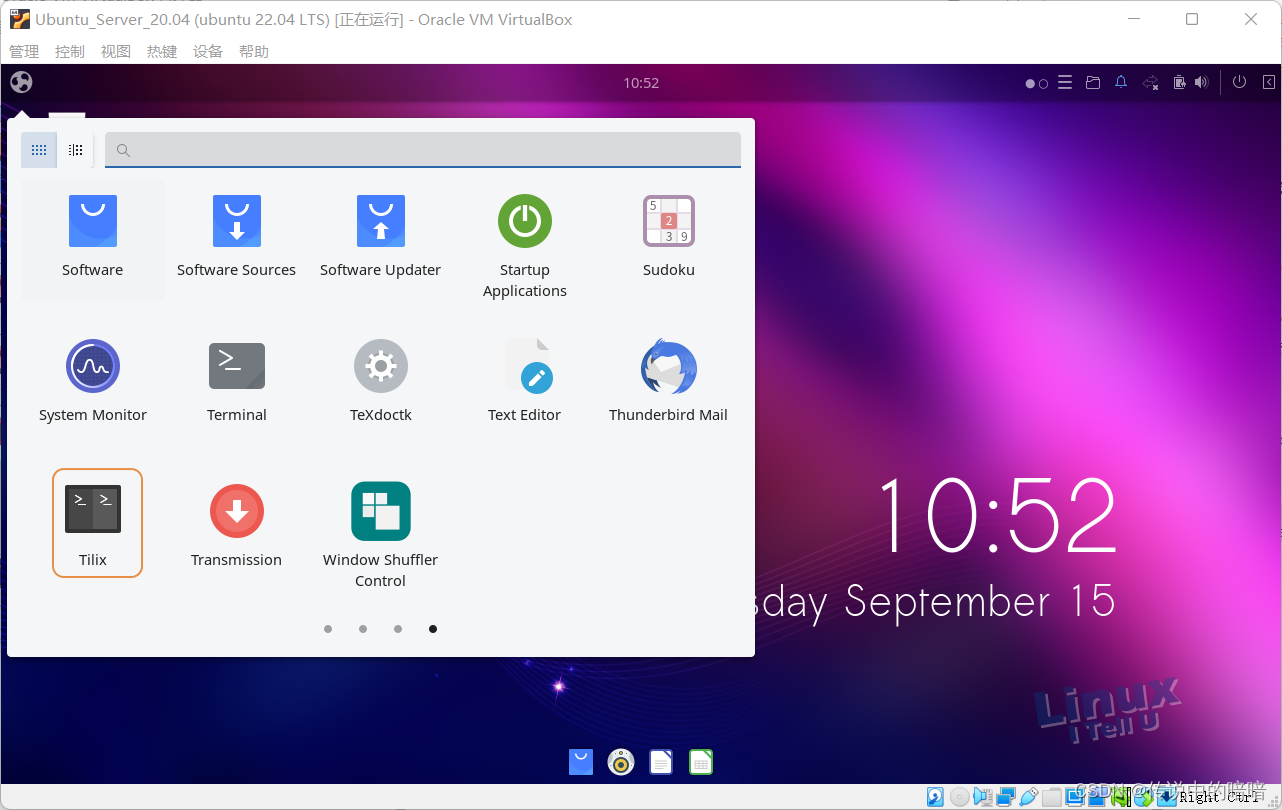Click the VirtualBox USB status icon
Image resolution: width=1282 pixels, height=810 pixels.
tap(1029, 797)
